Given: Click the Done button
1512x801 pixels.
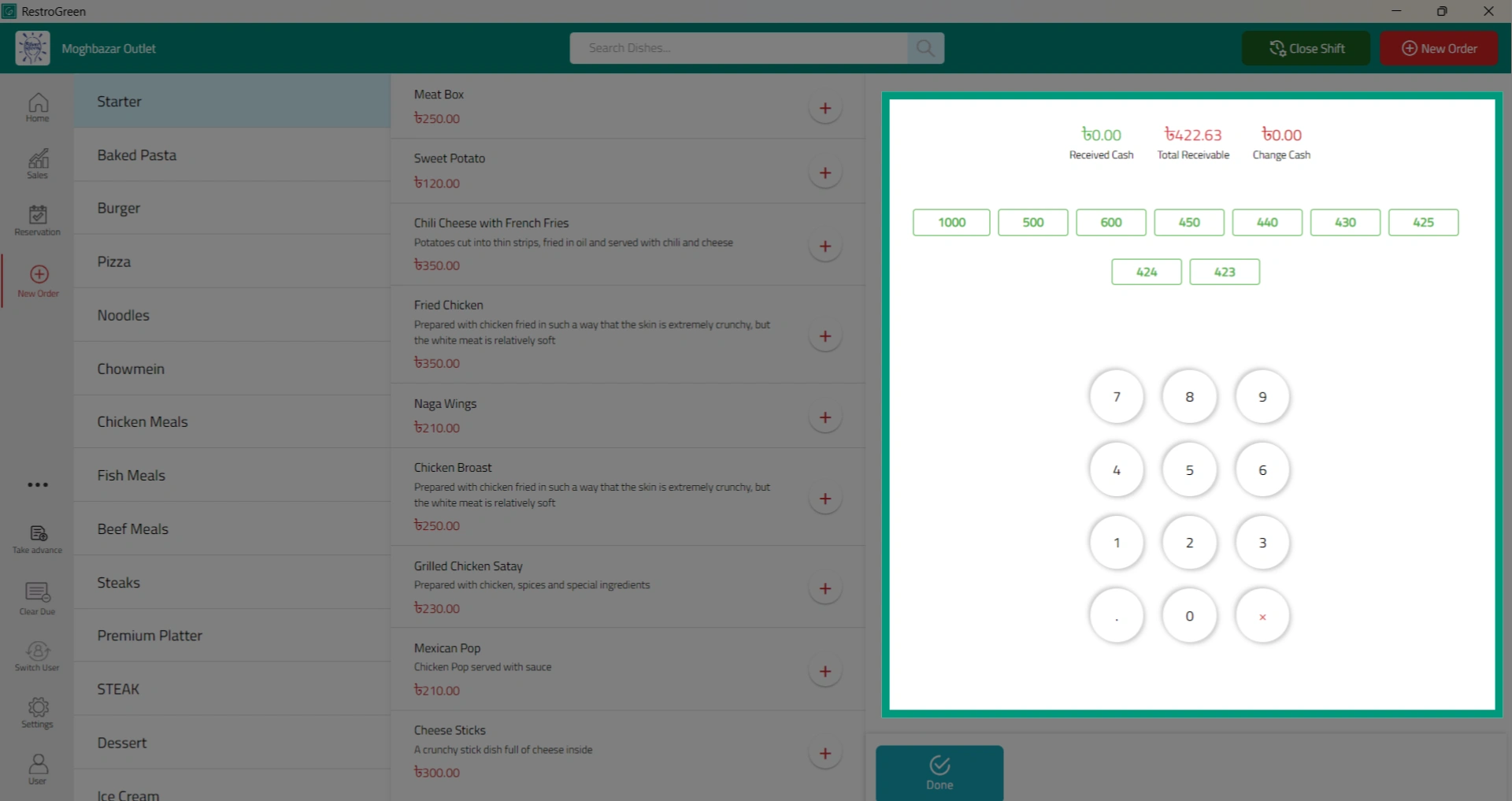Looking at the screenshot, I should tap(939, 773).
